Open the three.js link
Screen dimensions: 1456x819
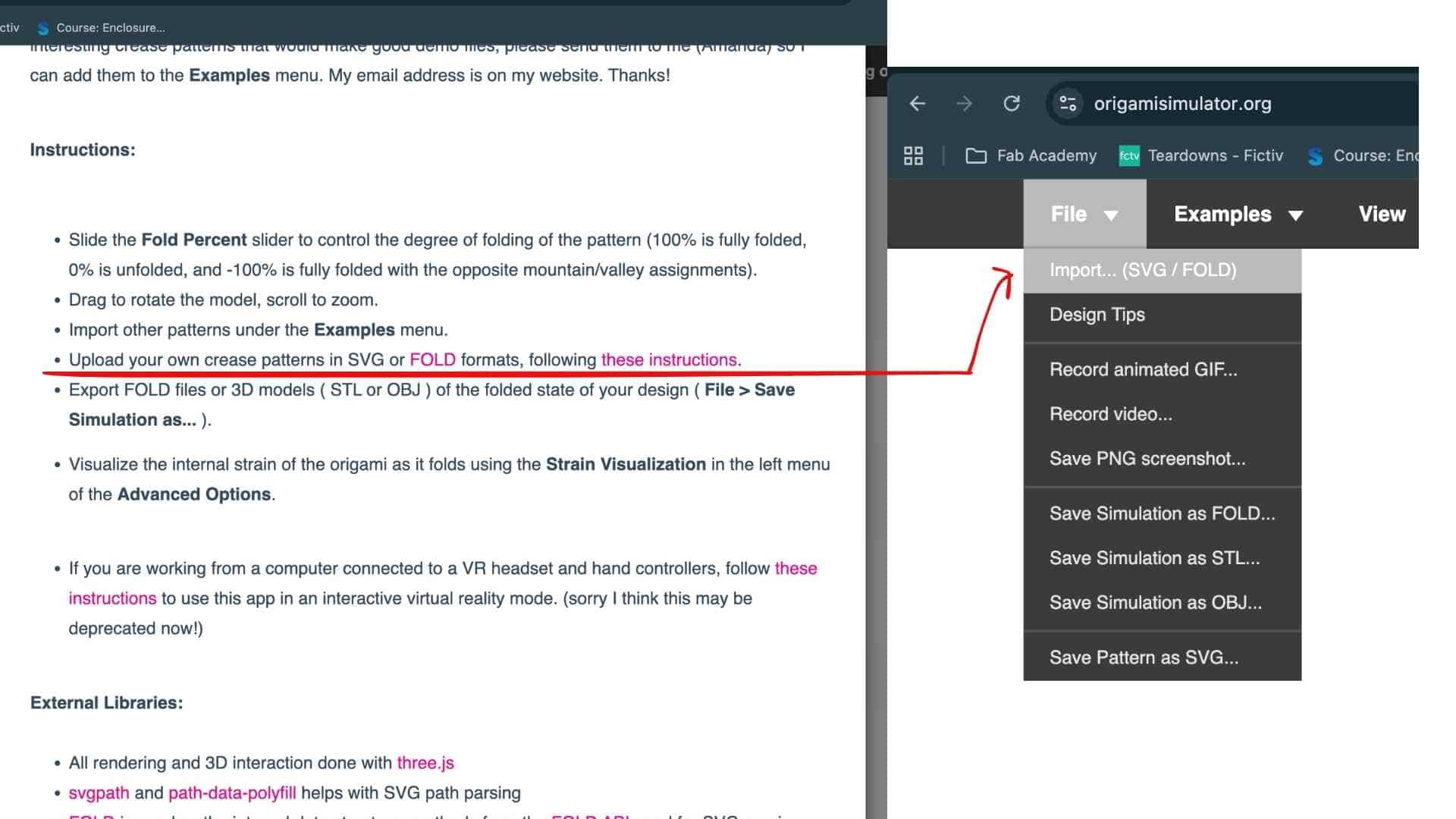[425, 763]
